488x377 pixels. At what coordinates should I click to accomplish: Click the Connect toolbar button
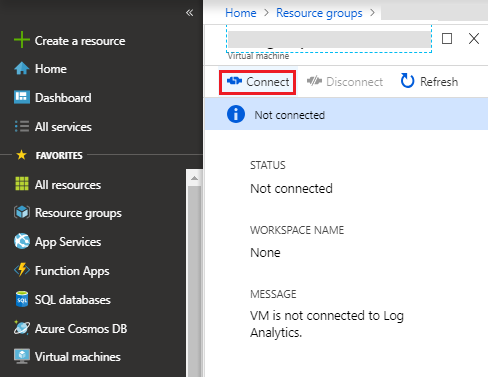pyautogui.click(x=257, y=82)
